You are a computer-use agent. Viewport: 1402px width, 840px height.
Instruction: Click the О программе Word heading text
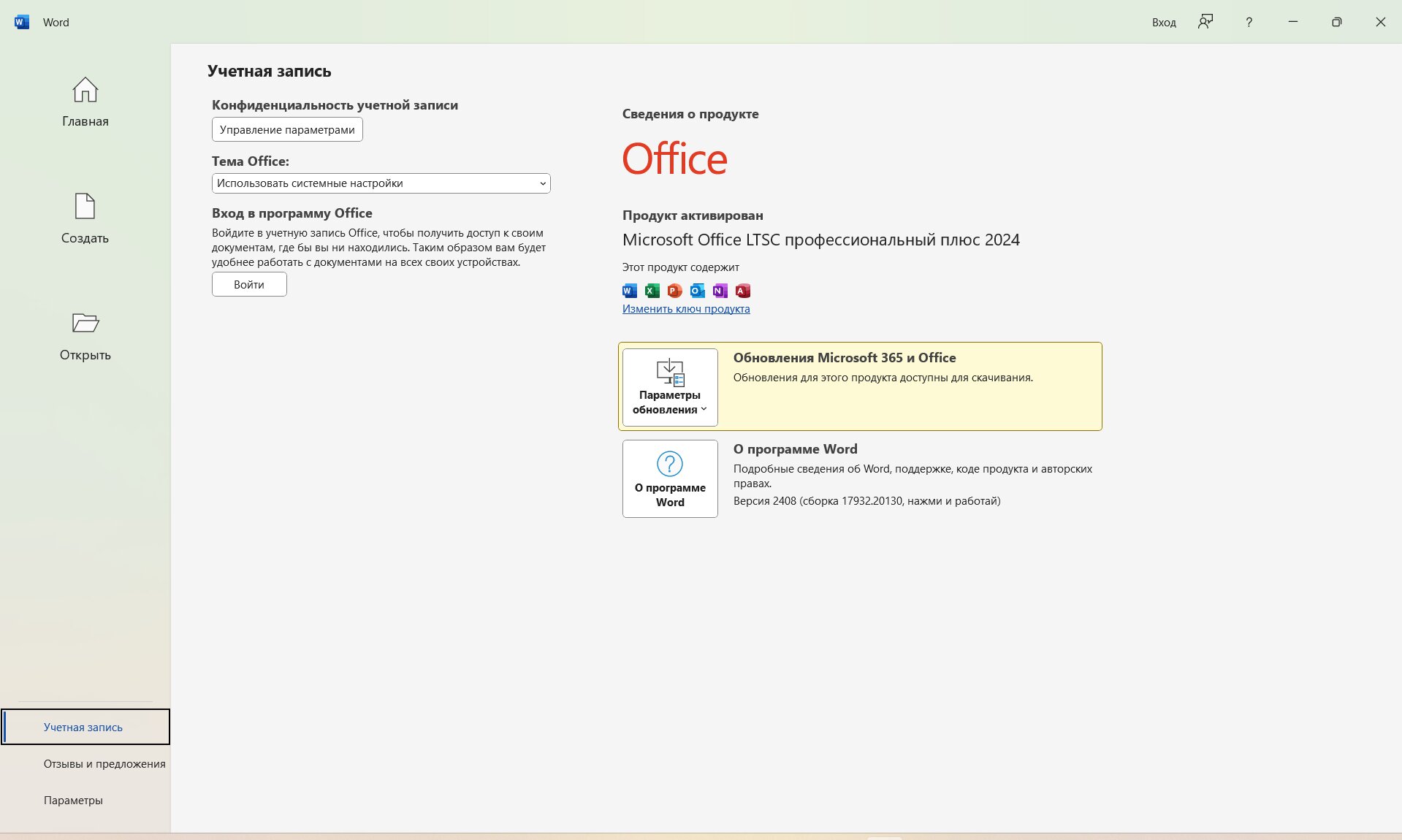(x=796, y=449)
